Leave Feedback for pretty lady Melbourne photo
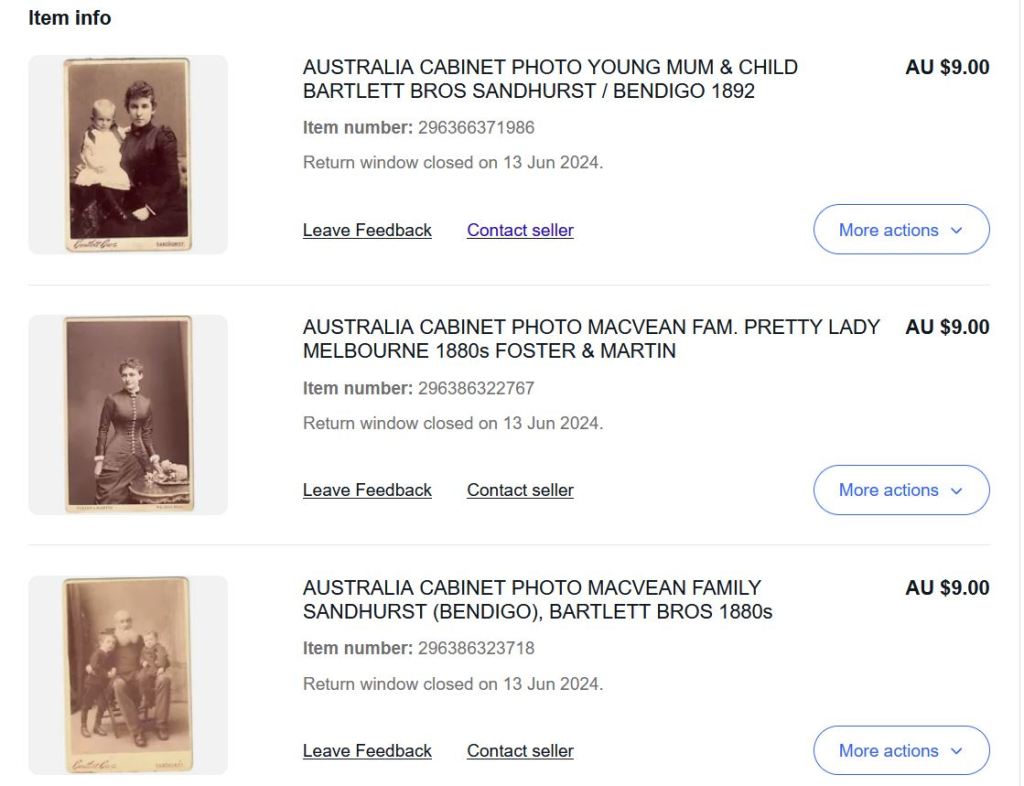The image size is (1024, 786). [367, 490]
